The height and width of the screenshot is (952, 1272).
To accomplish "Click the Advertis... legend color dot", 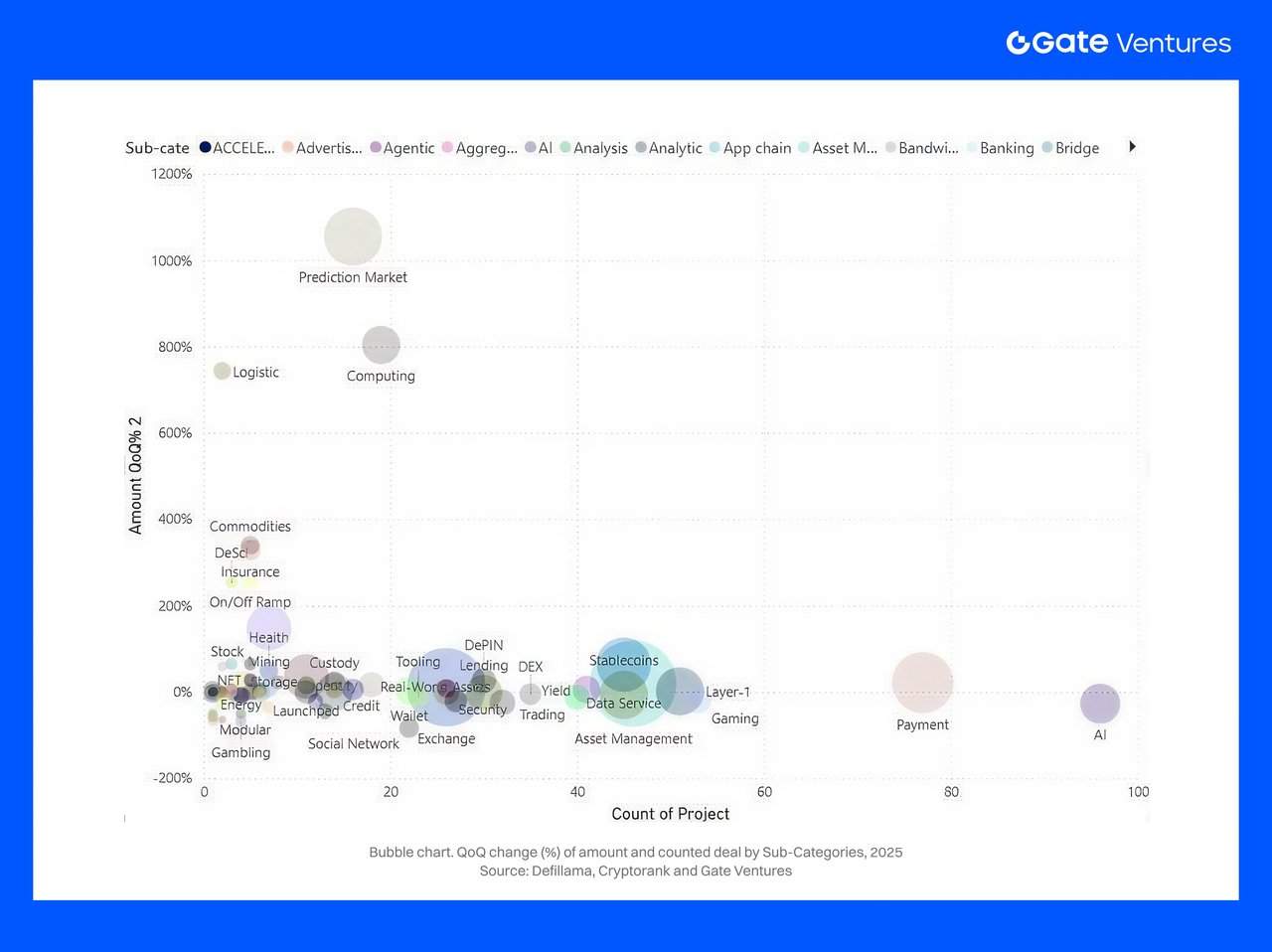I will click(288, 147).
